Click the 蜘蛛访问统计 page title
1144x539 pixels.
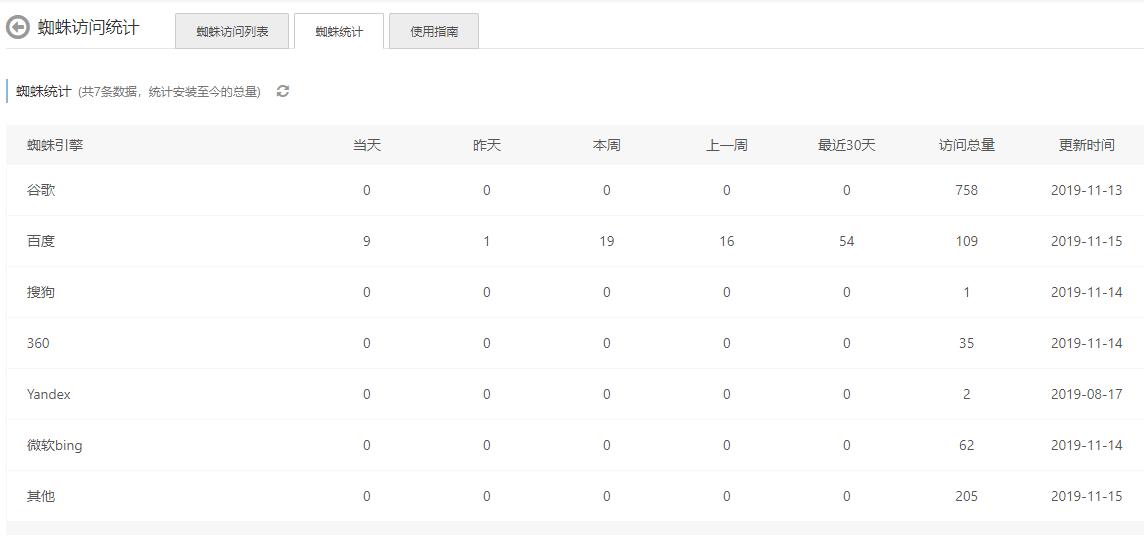click(x=88, y=28)
